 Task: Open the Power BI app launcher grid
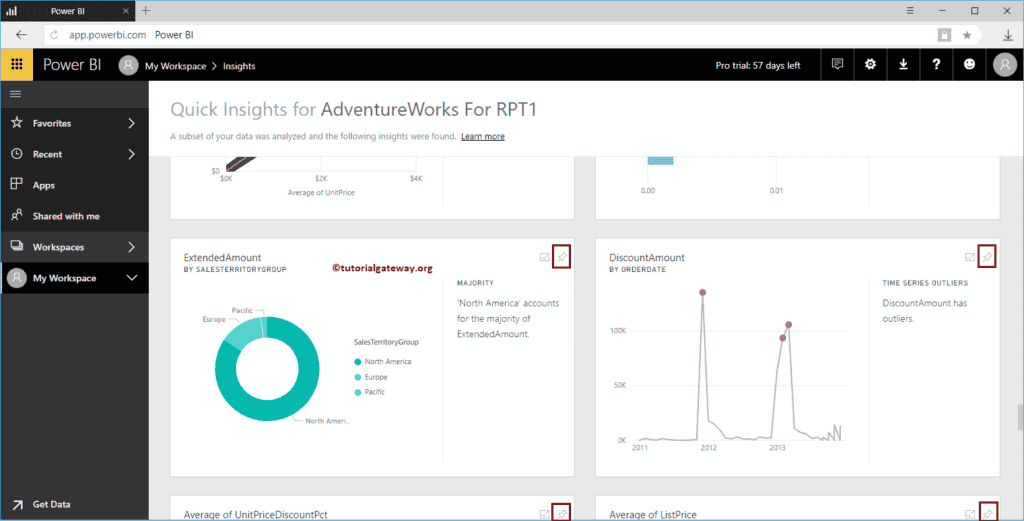(17, 65)
